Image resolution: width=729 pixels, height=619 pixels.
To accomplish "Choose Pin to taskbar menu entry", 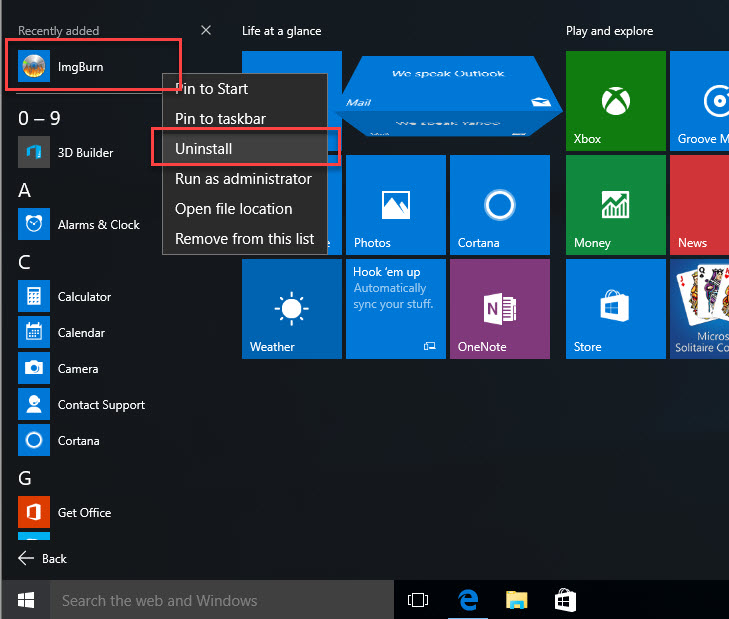I will pos(245,119).
